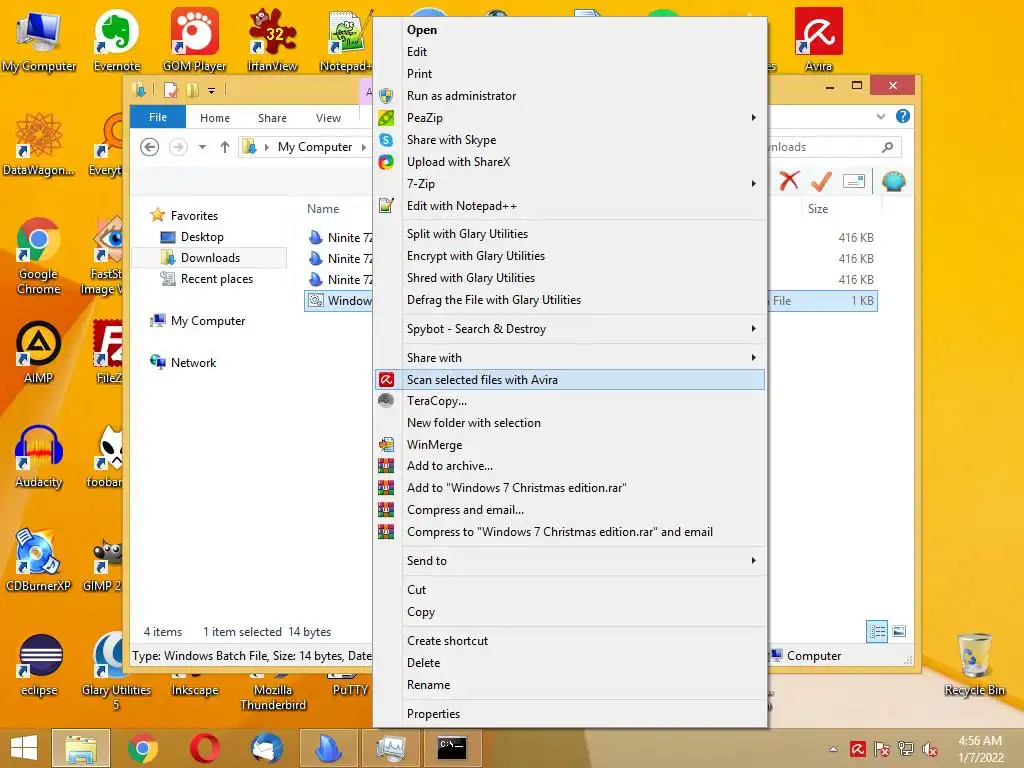
Task: Switch to the Share ribbon tab
Action: click(272, 118)
